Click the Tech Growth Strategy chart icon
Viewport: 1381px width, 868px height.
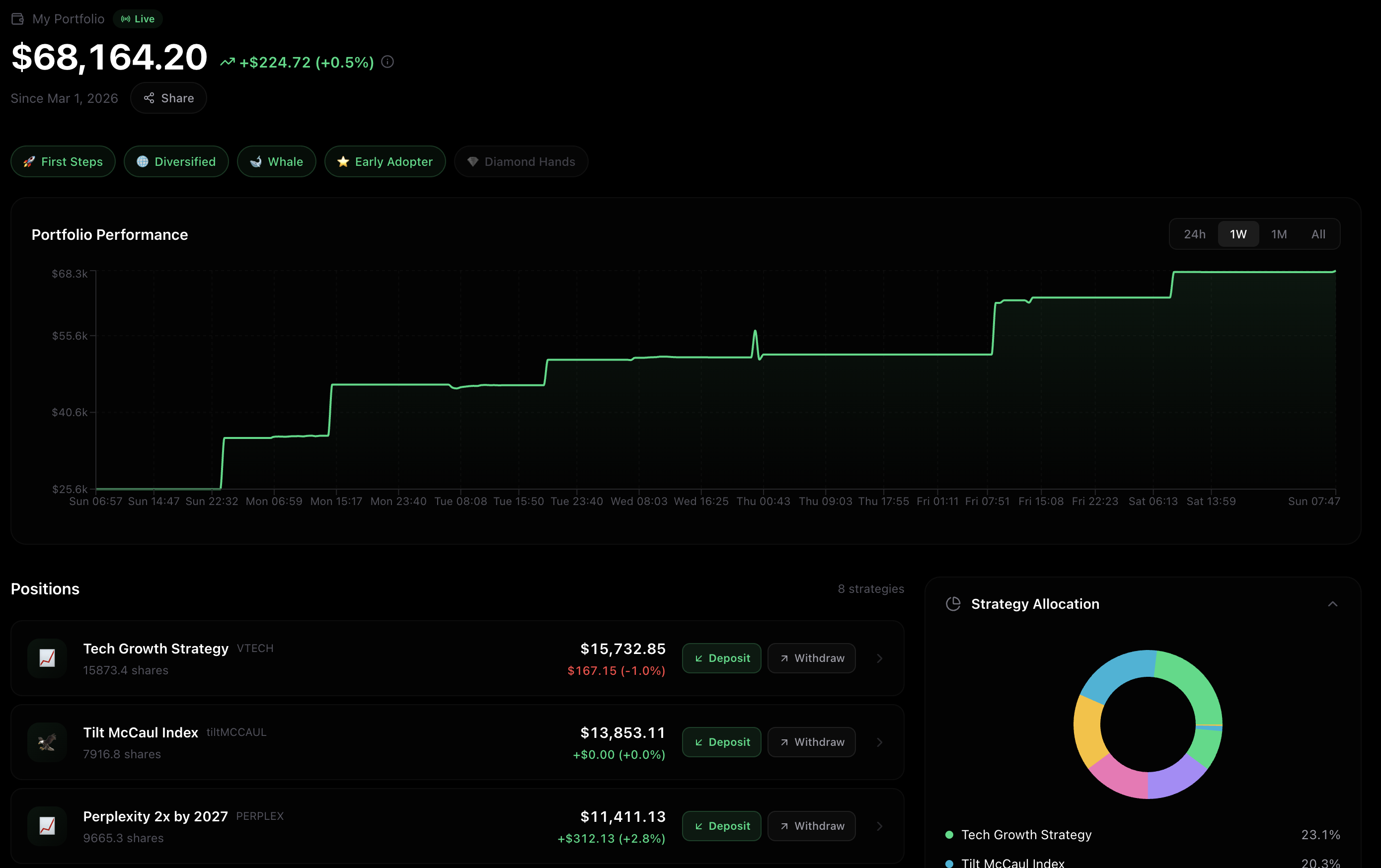pos(47,658)
